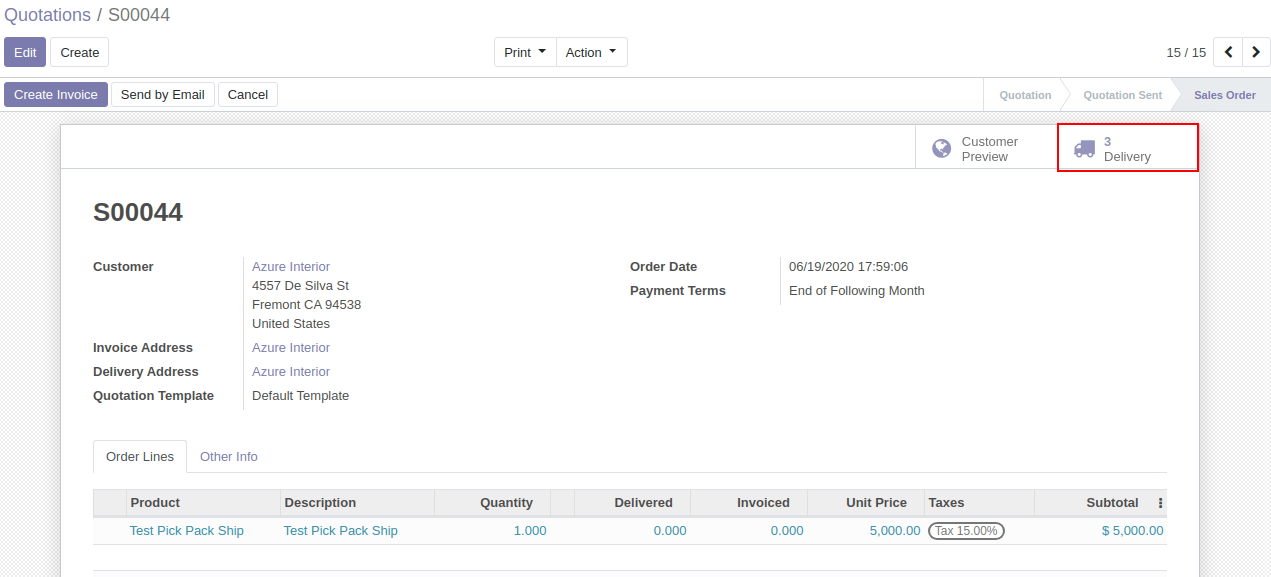Click United States address line
1271x577 pixels.
(291, 324)
